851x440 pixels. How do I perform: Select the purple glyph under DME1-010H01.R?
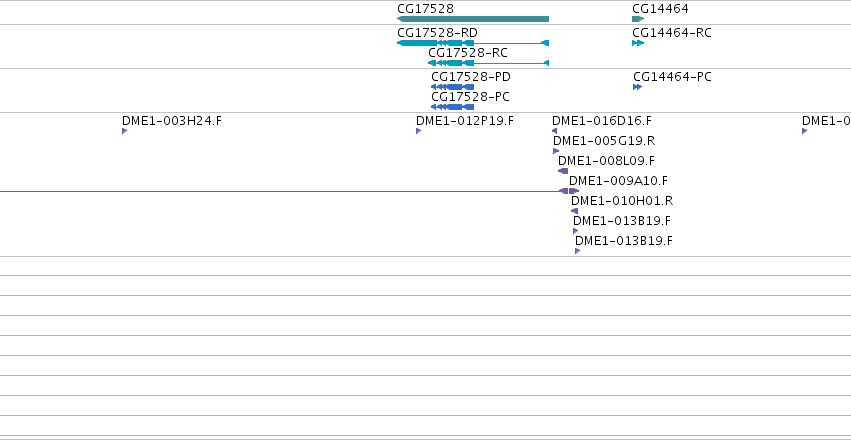pos(574,211)
